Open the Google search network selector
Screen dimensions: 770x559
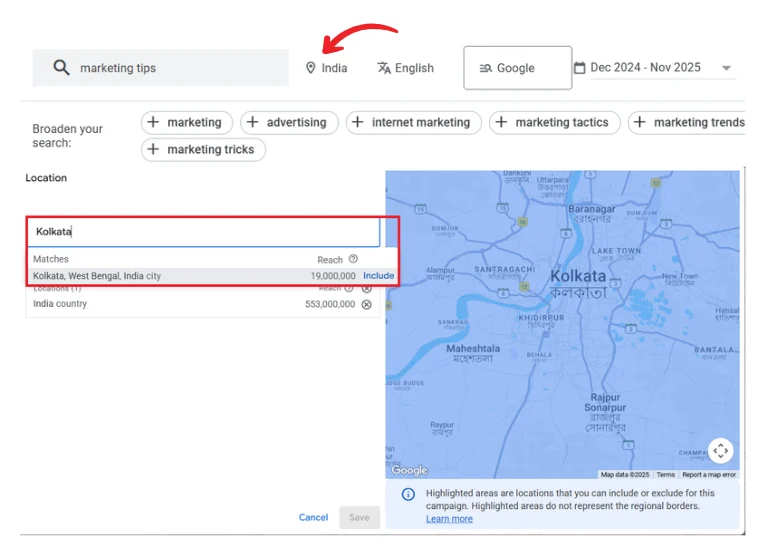point(517,68)
